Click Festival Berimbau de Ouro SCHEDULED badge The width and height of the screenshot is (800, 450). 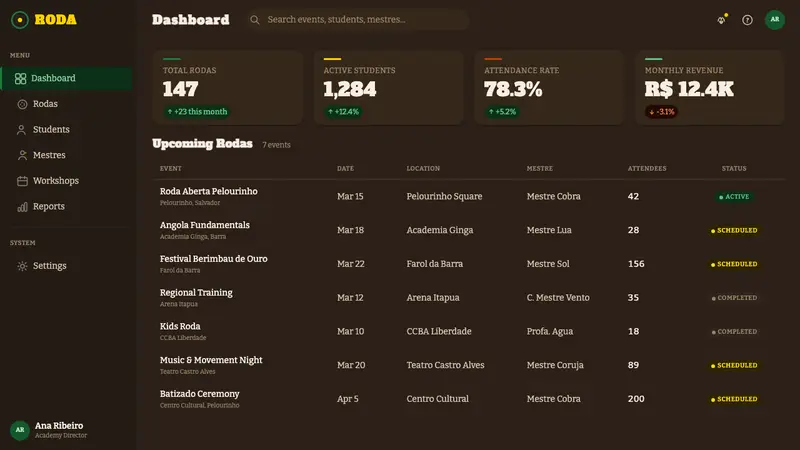[x=734, y=264]
